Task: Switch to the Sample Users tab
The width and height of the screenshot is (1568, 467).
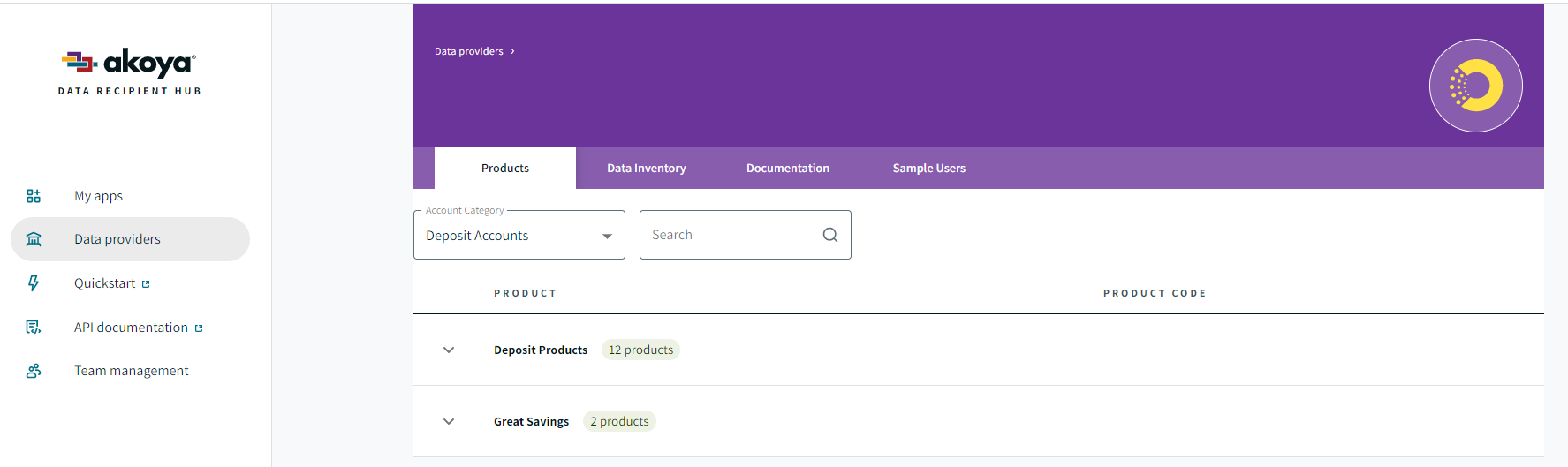Action: tap(929, 168)
